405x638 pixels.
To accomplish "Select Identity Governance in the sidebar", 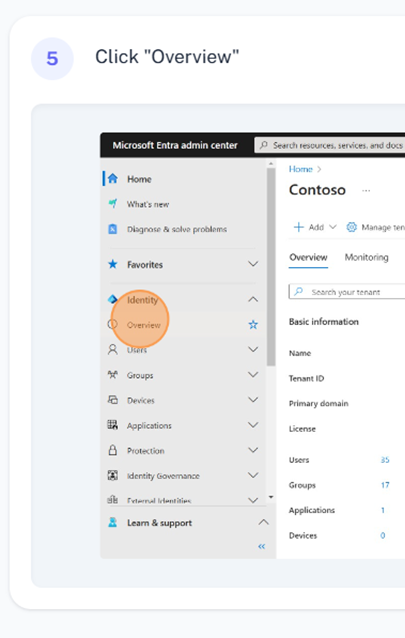I will point(163,476).
